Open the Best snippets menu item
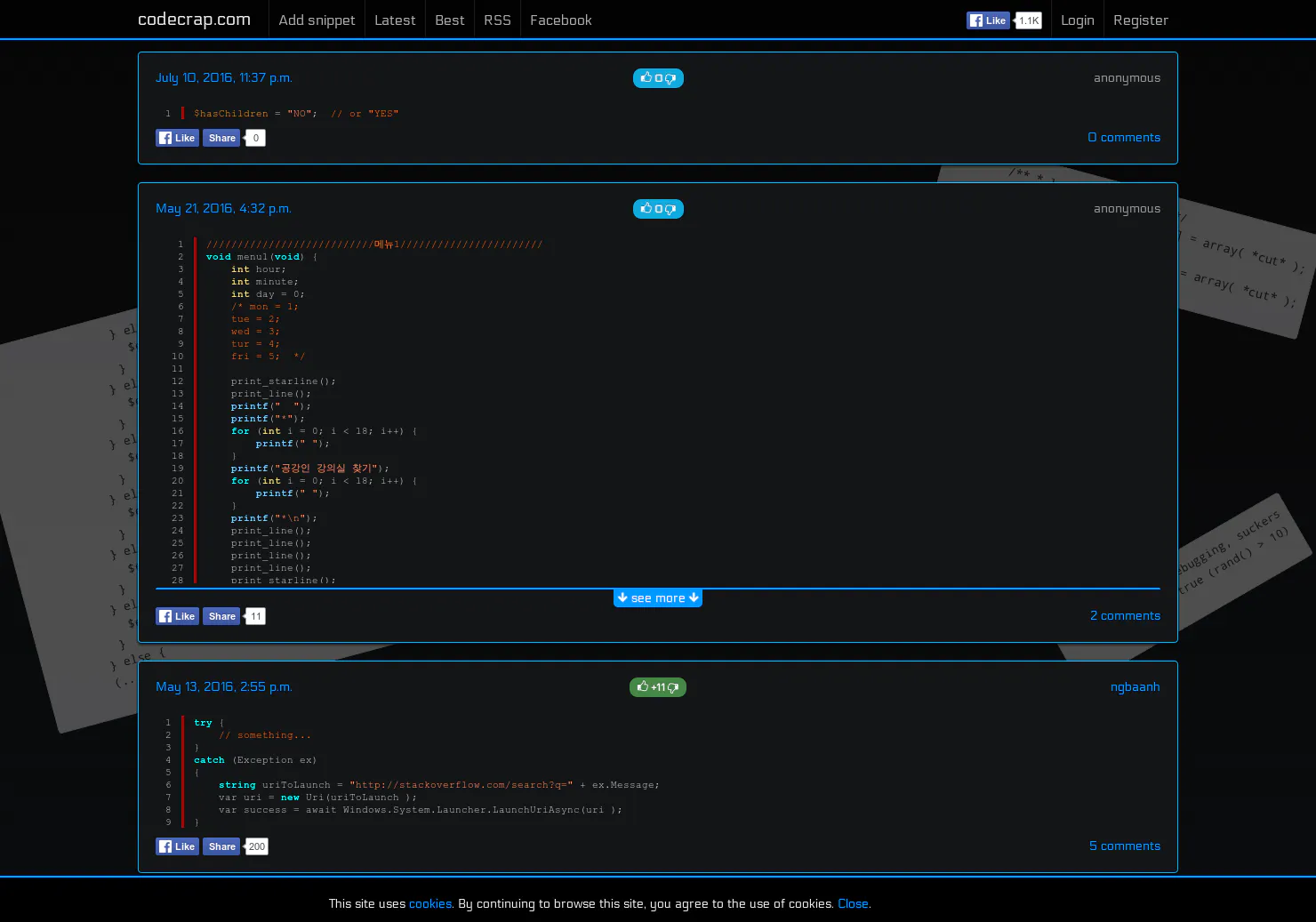 click(x=450, y=20)
